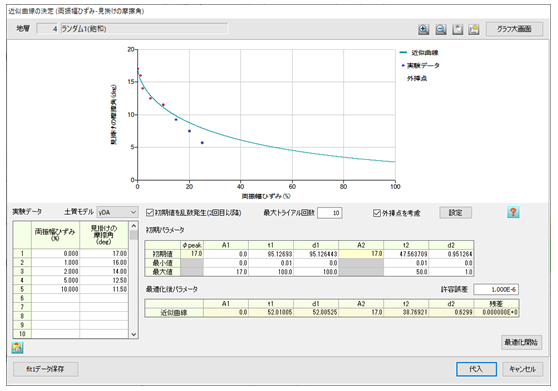This screenshot has width=558, height=391.
Task: Open help via the orange question mark icon
Action: [x=513, y=212]
